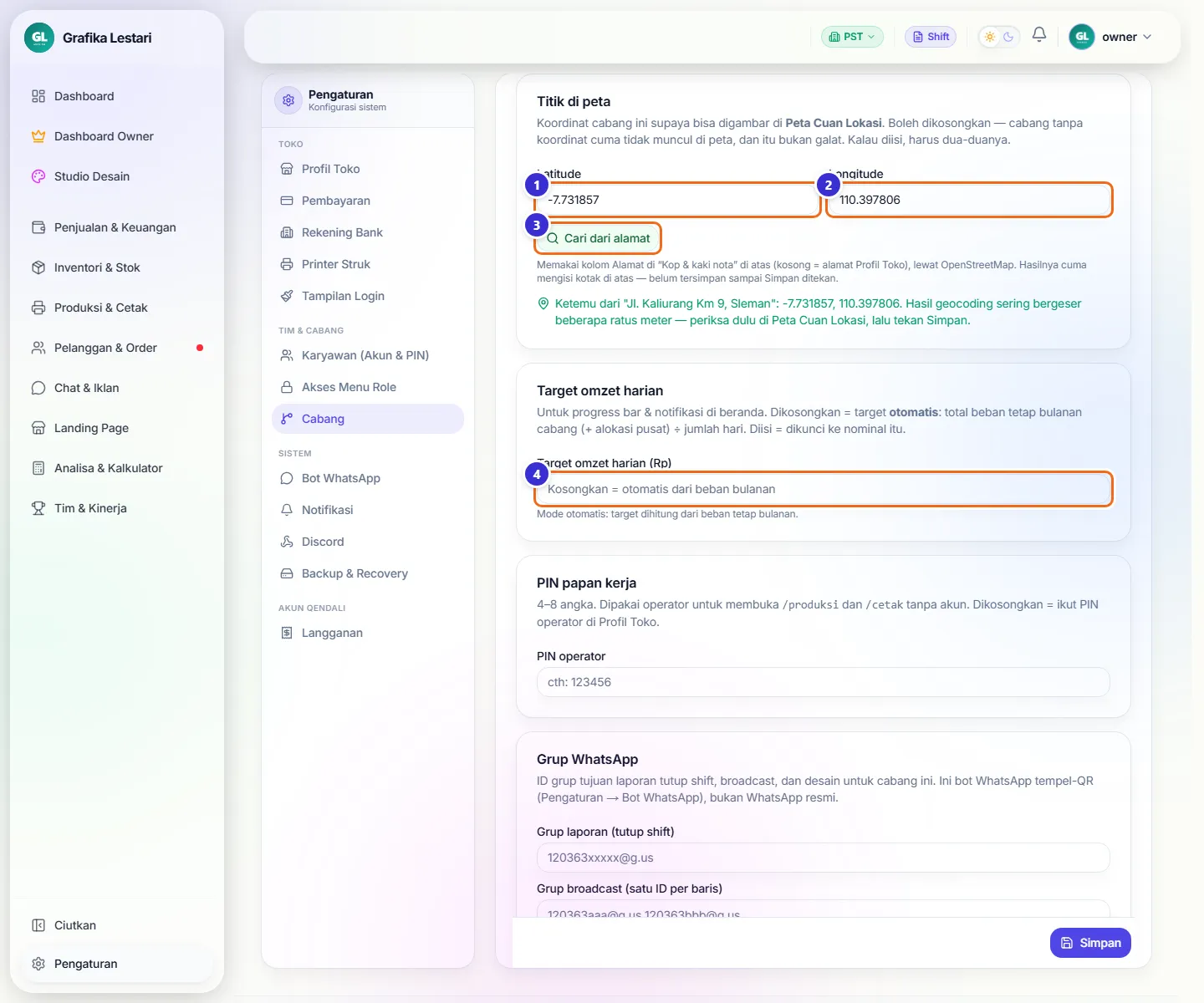Screen dimensions: 1204x1003
Task: Click the Notifikasi bell icon in settings
Action: 287,510
